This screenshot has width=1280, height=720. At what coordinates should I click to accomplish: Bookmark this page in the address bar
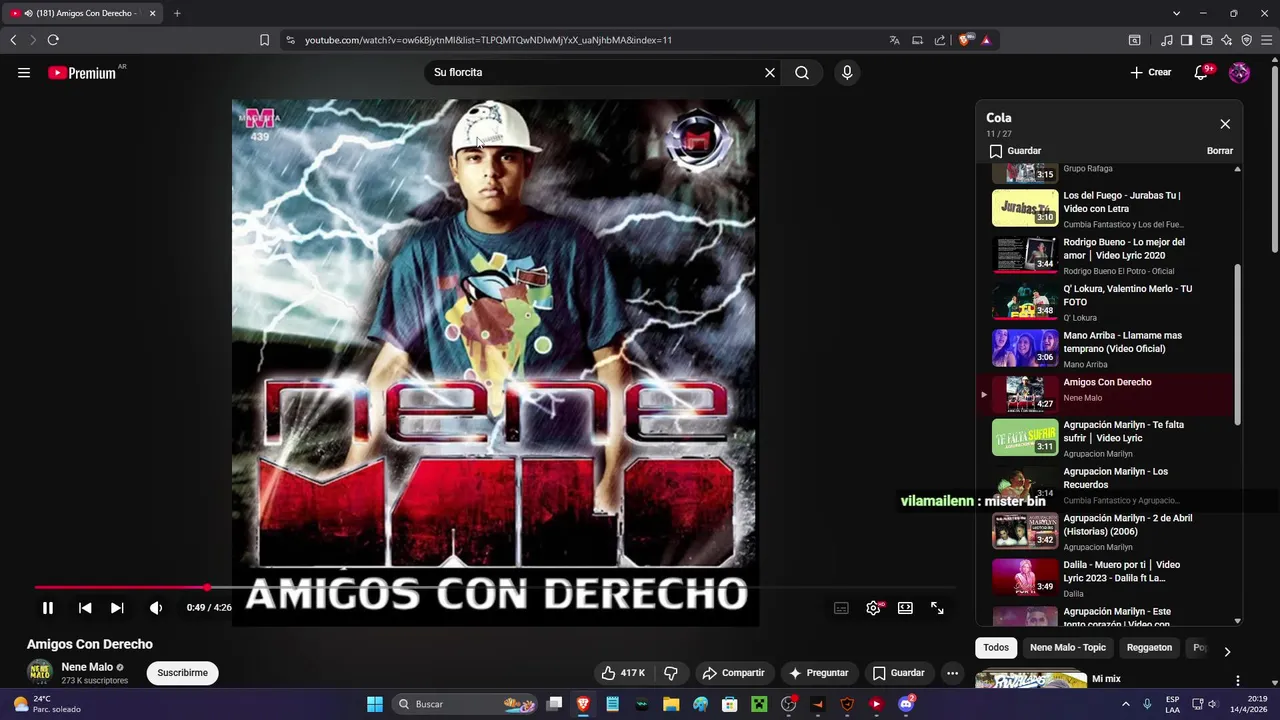[264, 40]
